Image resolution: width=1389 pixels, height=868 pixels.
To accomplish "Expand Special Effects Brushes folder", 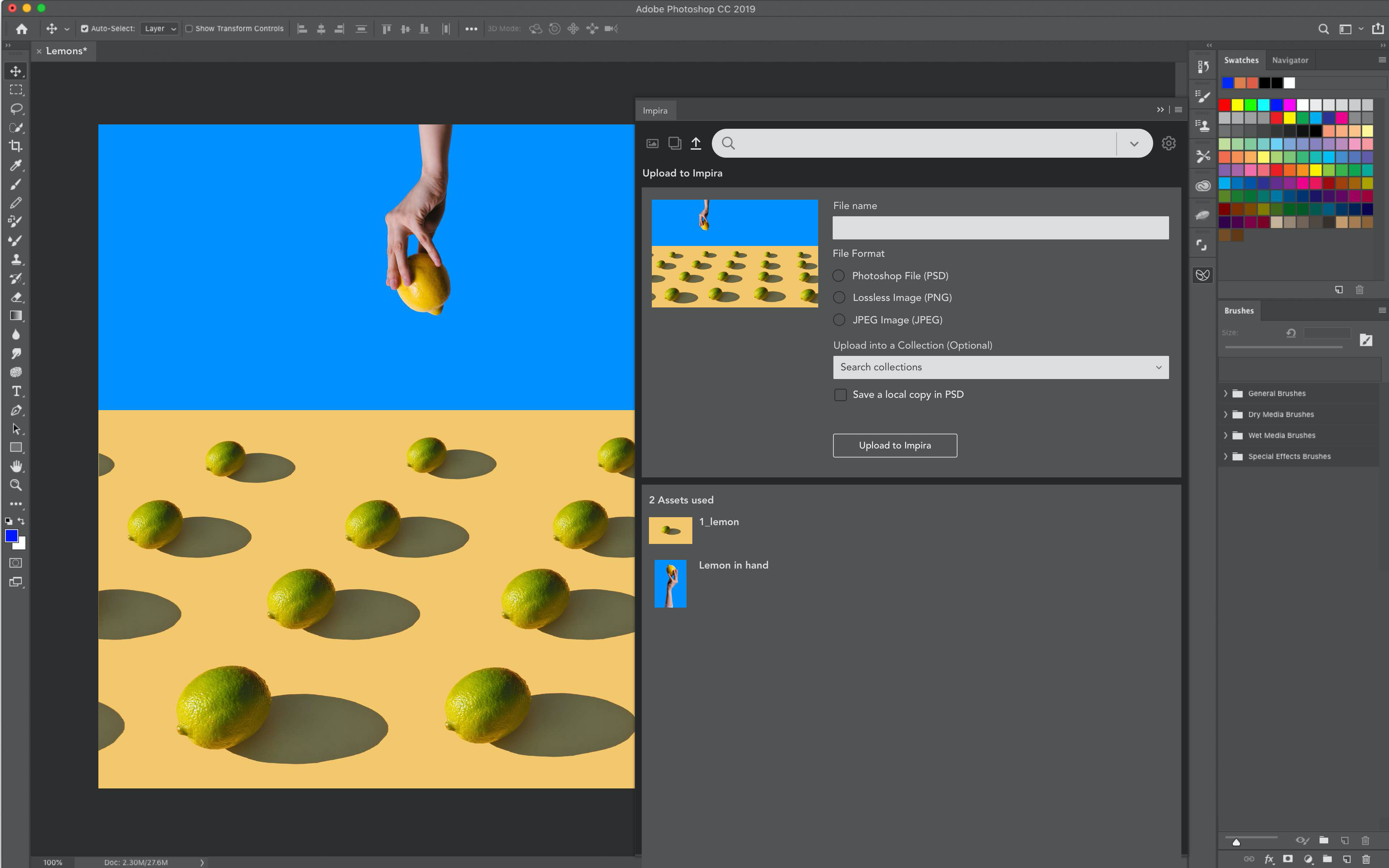I will 1226,456.
